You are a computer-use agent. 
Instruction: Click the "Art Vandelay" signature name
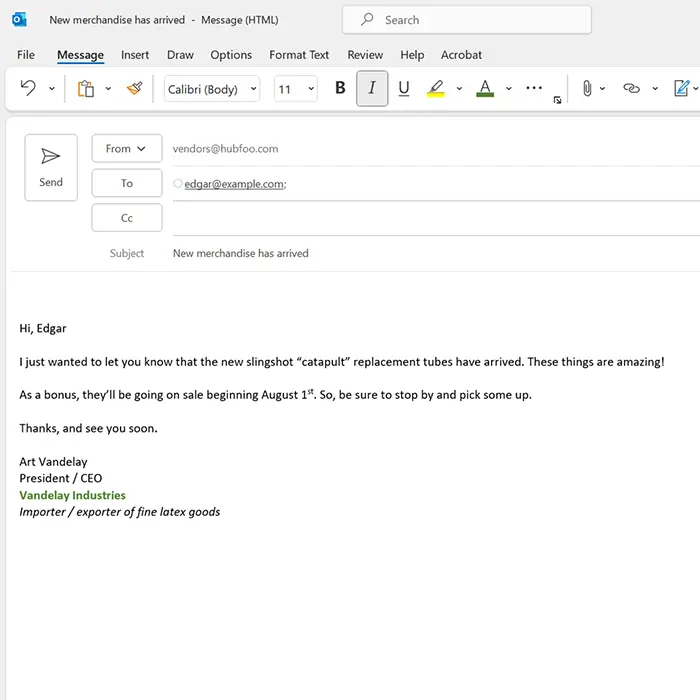[x=53, y=462]
